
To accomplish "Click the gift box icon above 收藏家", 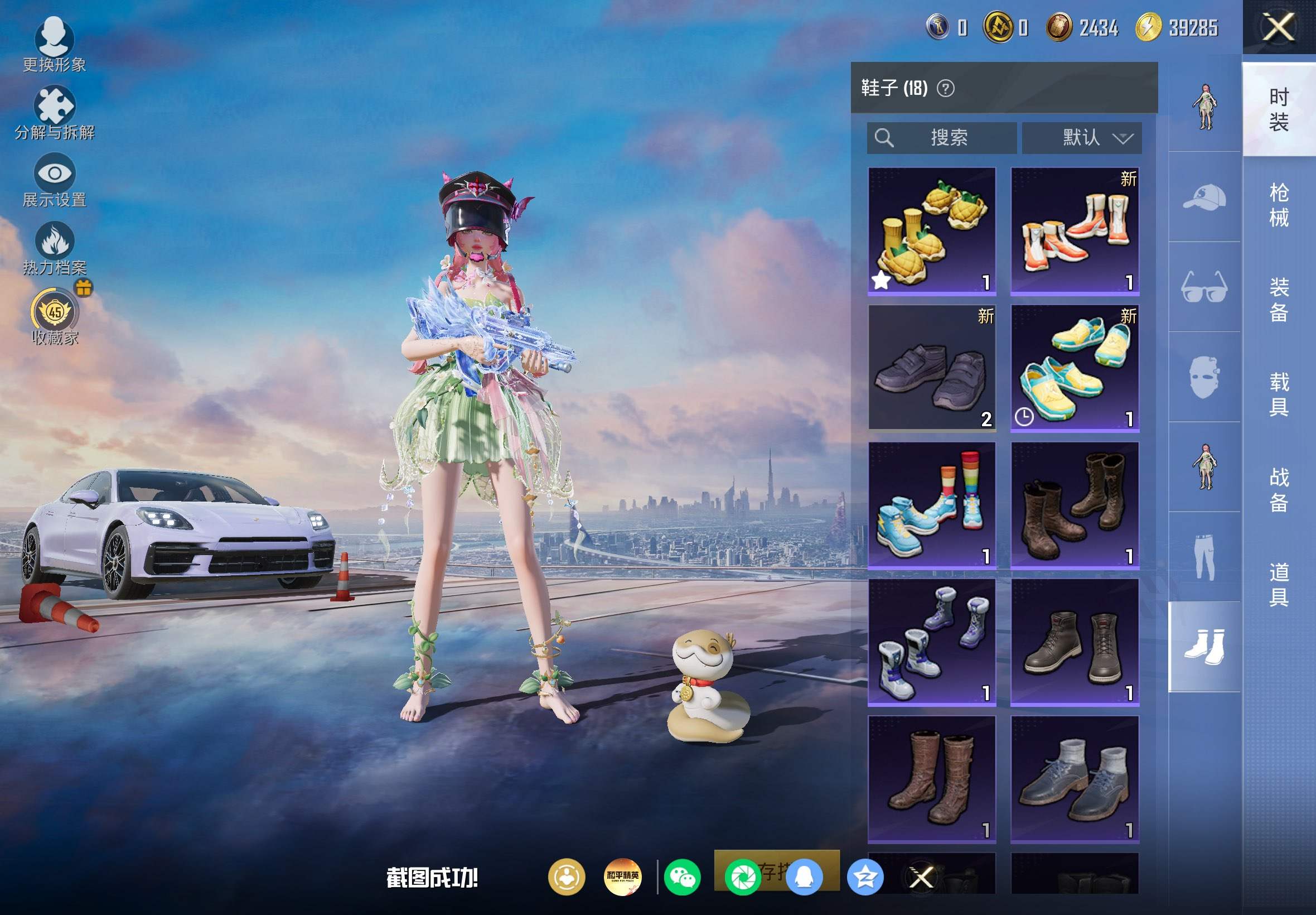I will 84,287.
